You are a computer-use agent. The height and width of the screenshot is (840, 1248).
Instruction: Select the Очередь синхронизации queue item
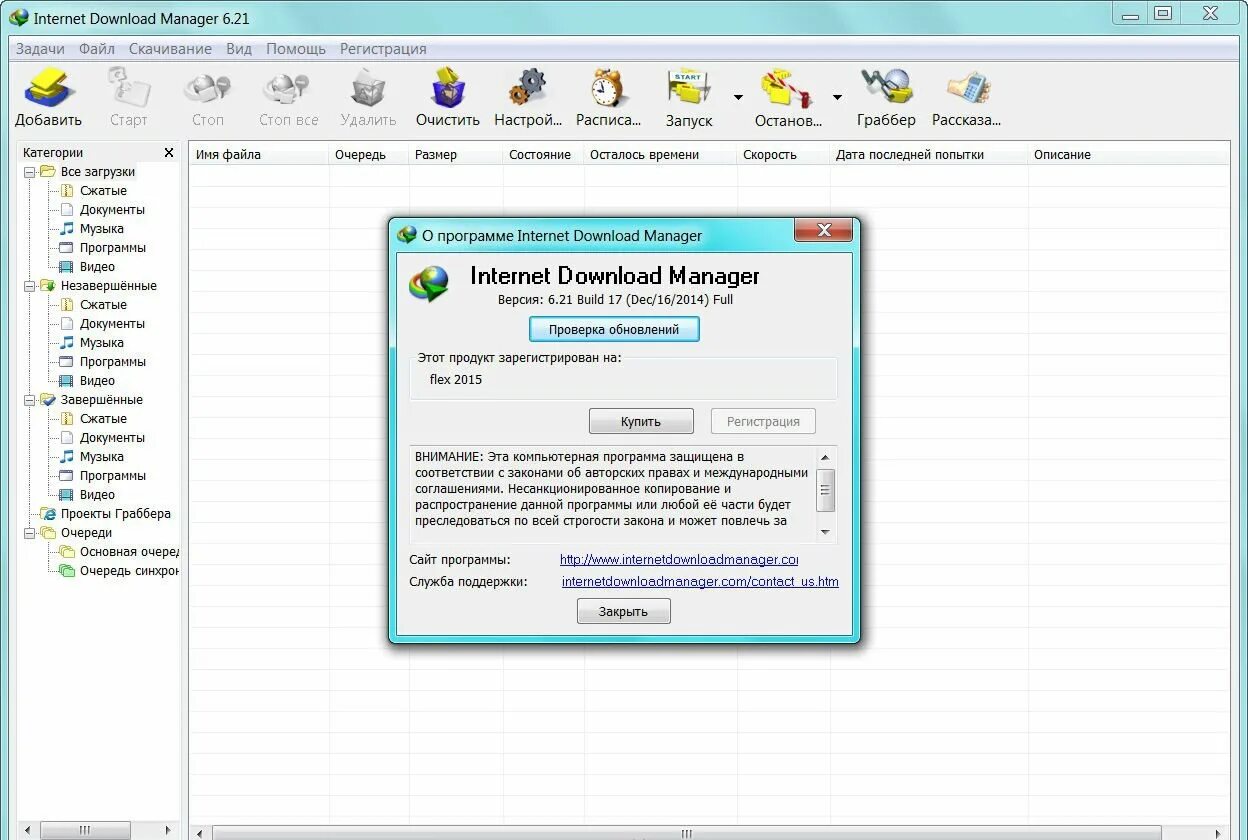(x=129, y=571)
